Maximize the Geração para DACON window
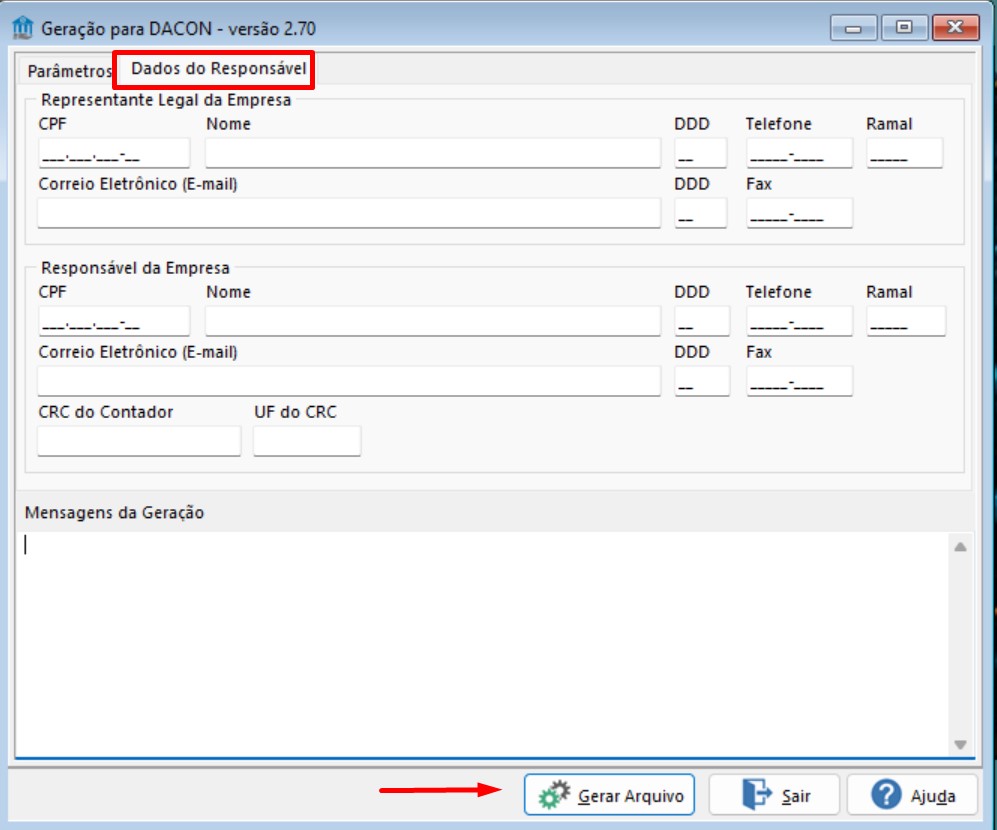Screen dimensions: 997x830 (904, 28)
